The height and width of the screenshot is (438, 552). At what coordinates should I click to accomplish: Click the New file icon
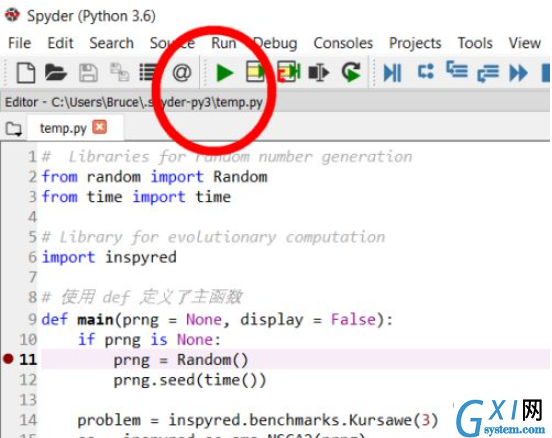pos(26,73)
